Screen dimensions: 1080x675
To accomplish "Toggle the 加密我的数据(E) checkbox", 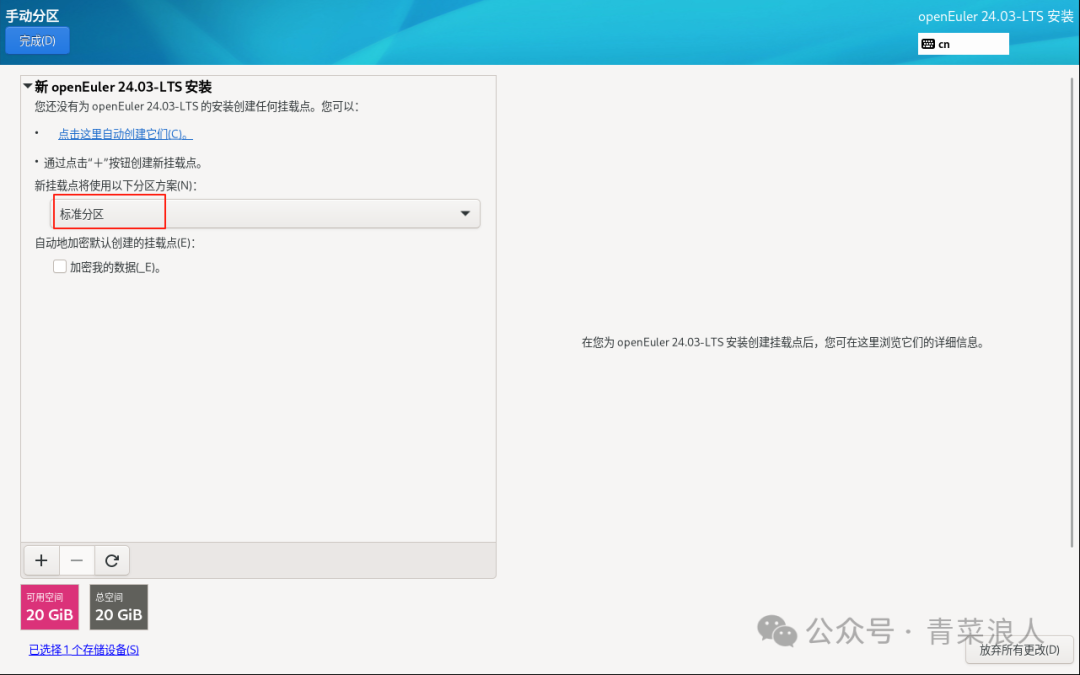I will 59,266.
